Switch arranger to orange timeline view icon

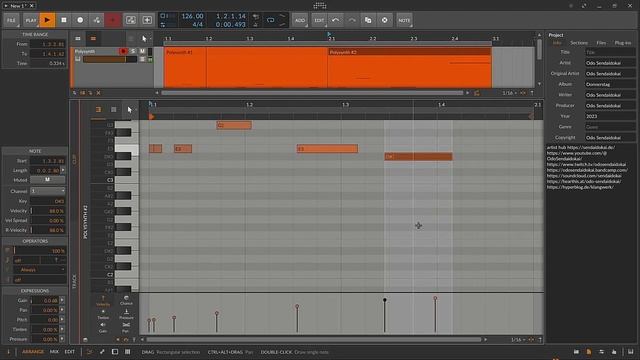93,38
